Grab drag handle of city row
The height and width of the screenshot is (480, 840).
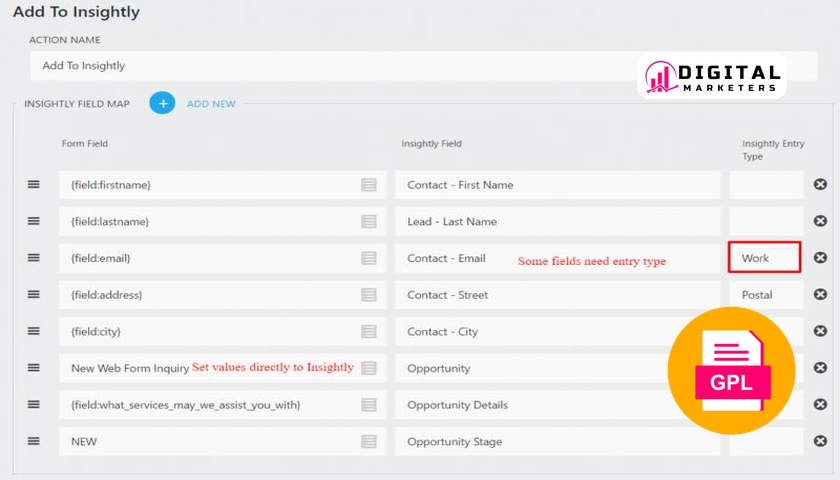[x=34, y=331]
